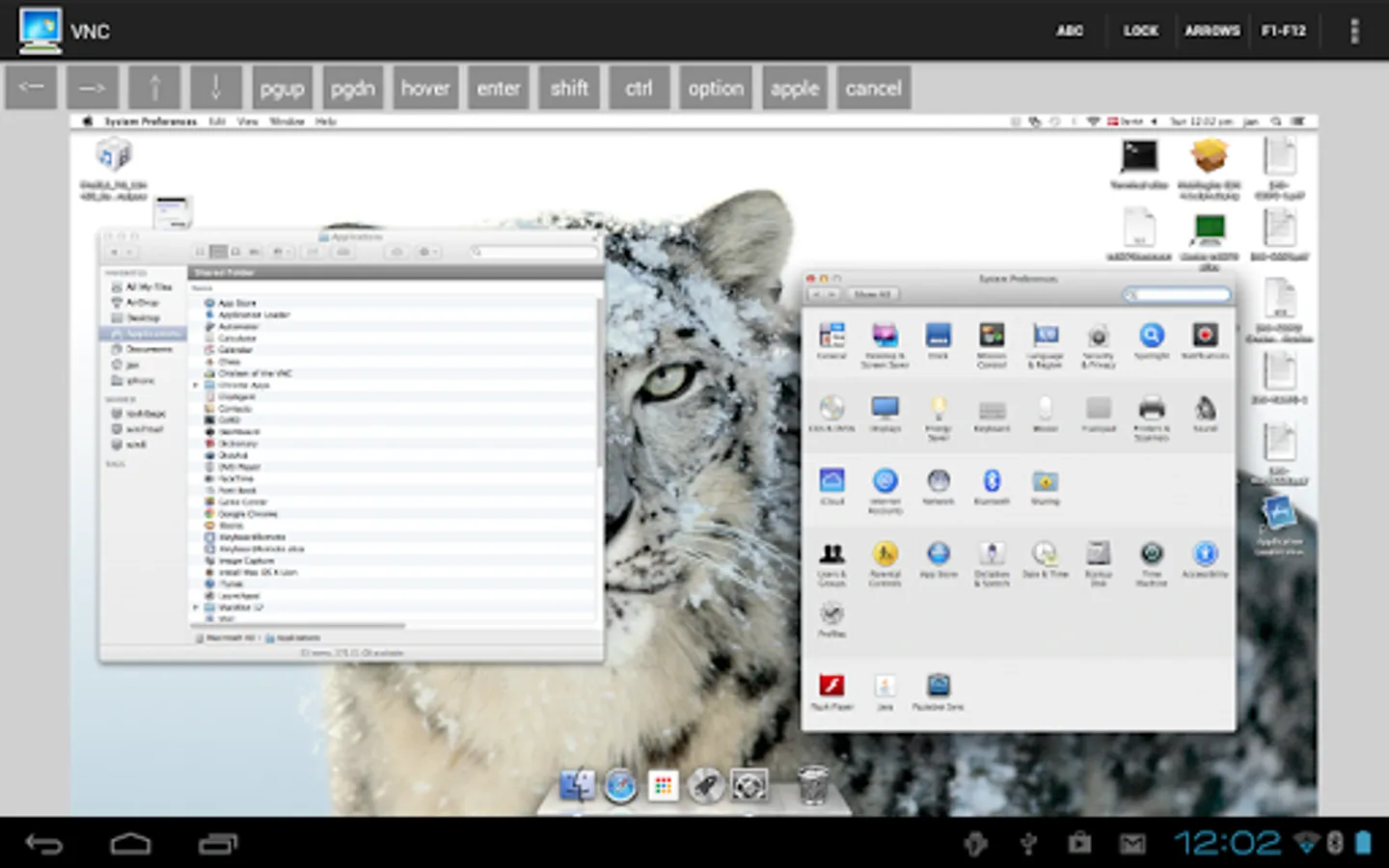
Task: Expand the Chrome Apps folder in Finder
Action: pos(196,385)
